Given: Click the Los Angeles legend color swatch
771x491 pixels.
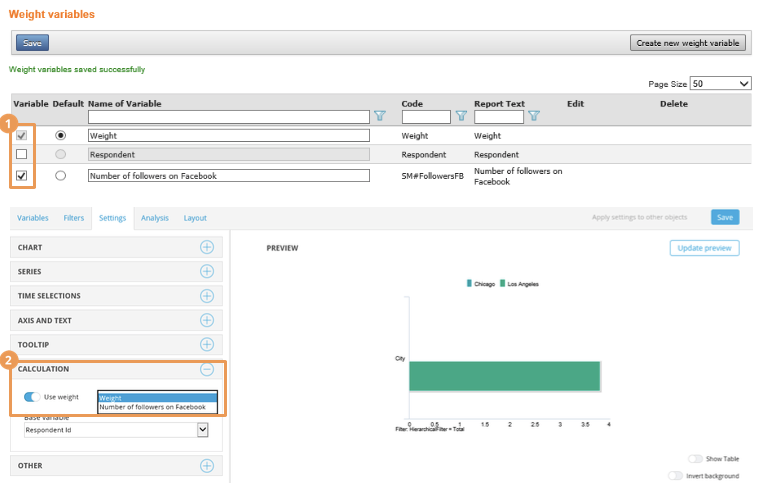Looking at the screenshot, I should 503,284.
